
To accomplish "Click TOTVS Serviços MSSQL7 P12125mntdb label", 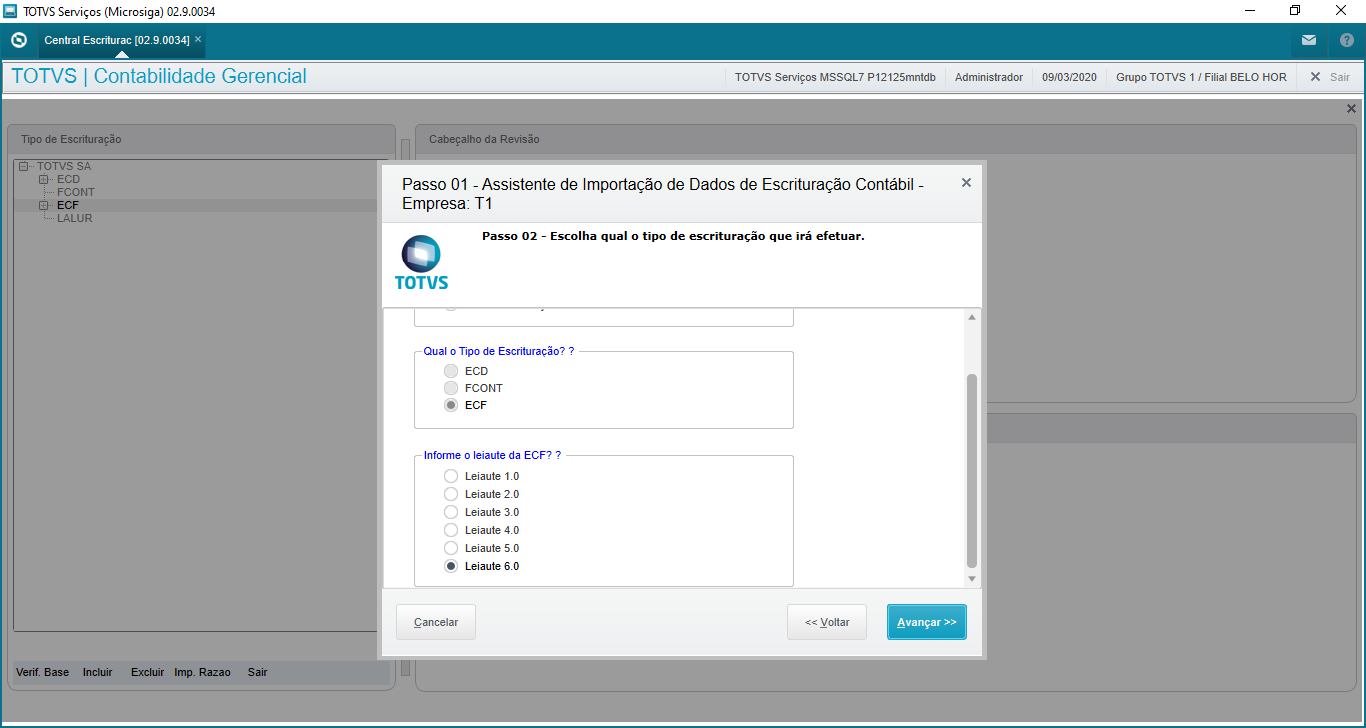I will [x=835, y=77].
